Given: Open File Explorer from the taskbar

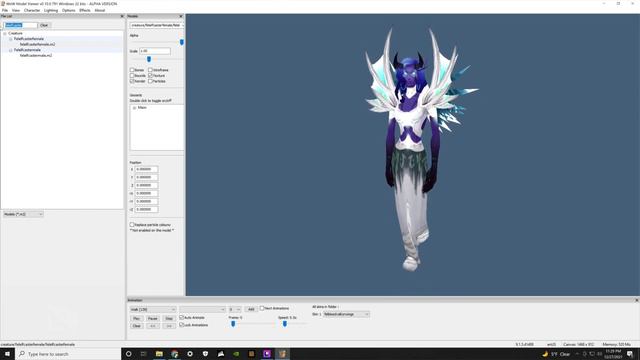Looking at the screenshot, I should [159, 354].
